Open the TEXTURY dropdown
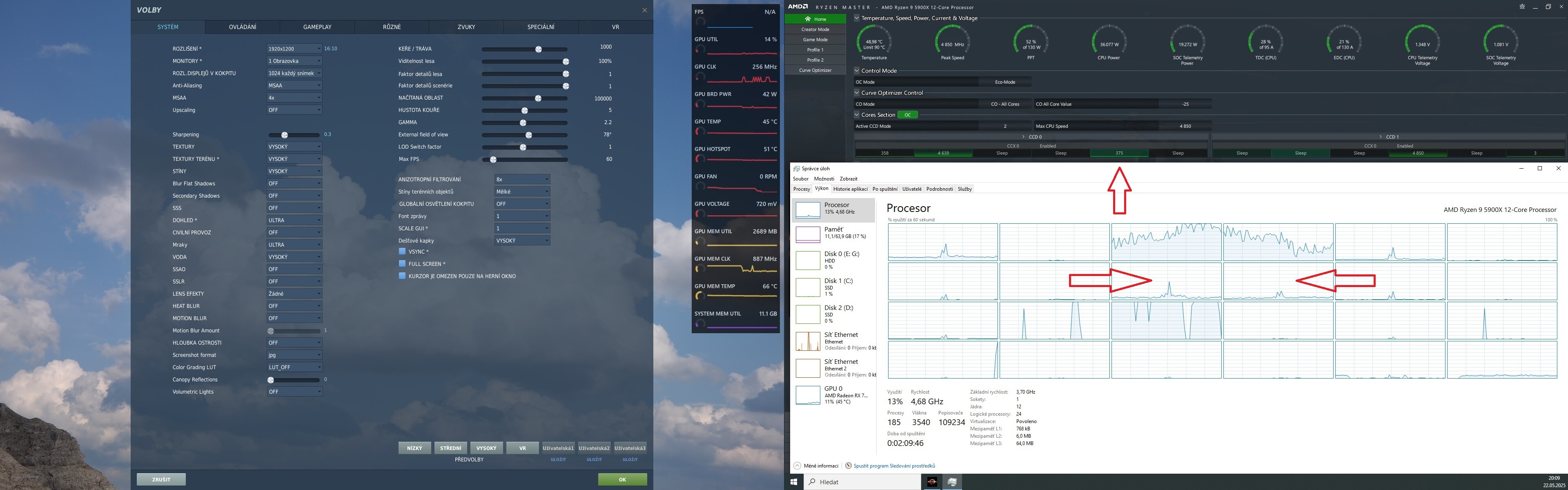This screenshot has height=490, width=1568. coord(294,147)
